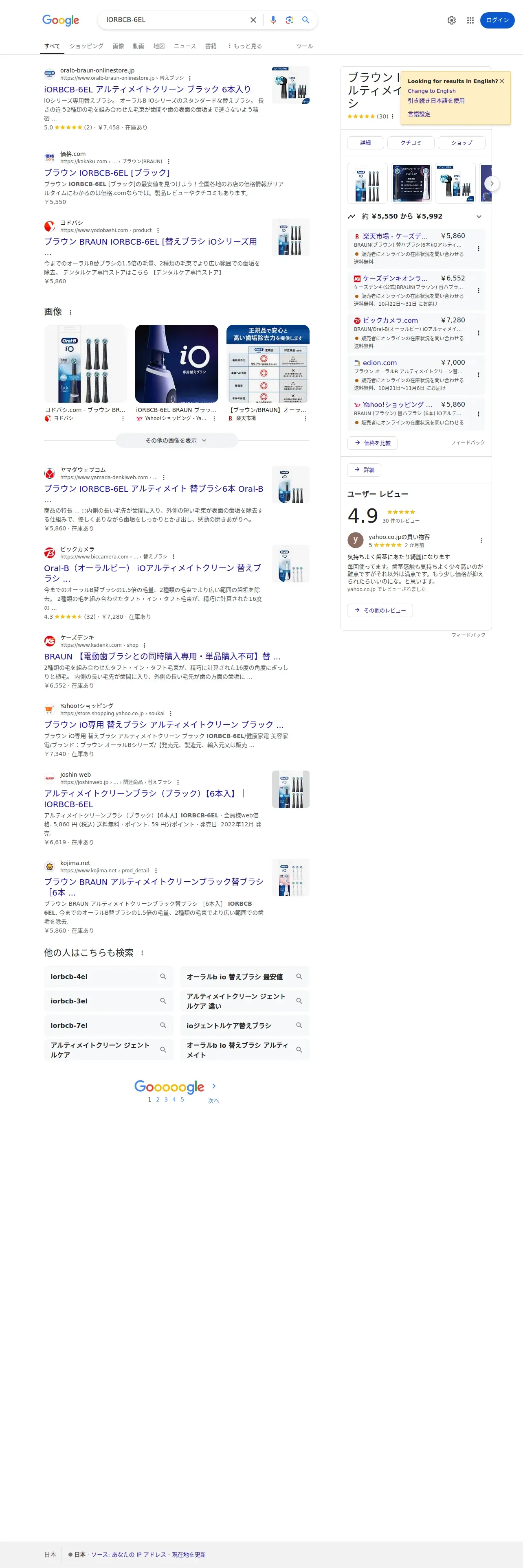
Task: Search オーラルb io 替えブラシ 最安値 suggestion
Action: click(245, 977)
